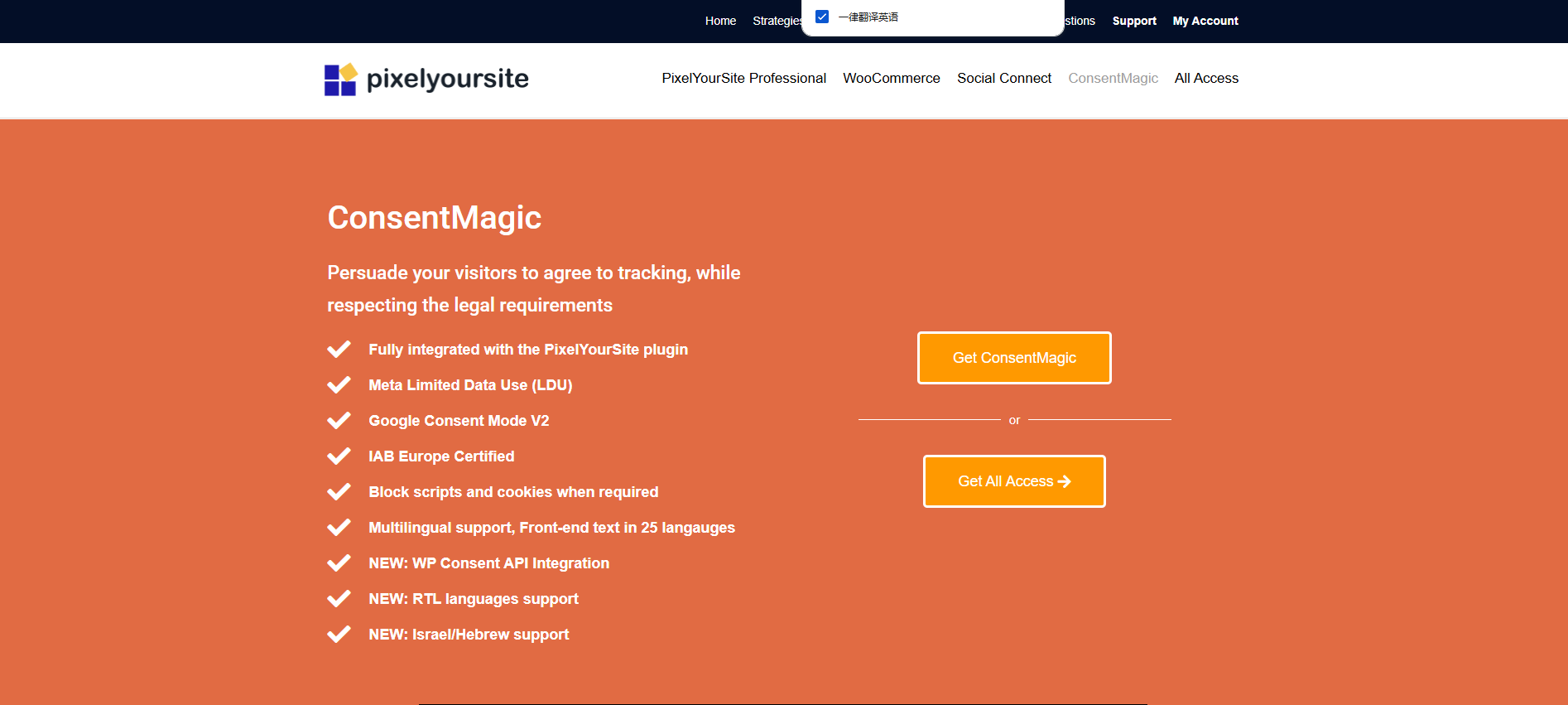The width and height of the screenshot is (1568, 705).
Task: Open All Access in the main navigation
Action: pyautogui.click(x=1206, y=78)
